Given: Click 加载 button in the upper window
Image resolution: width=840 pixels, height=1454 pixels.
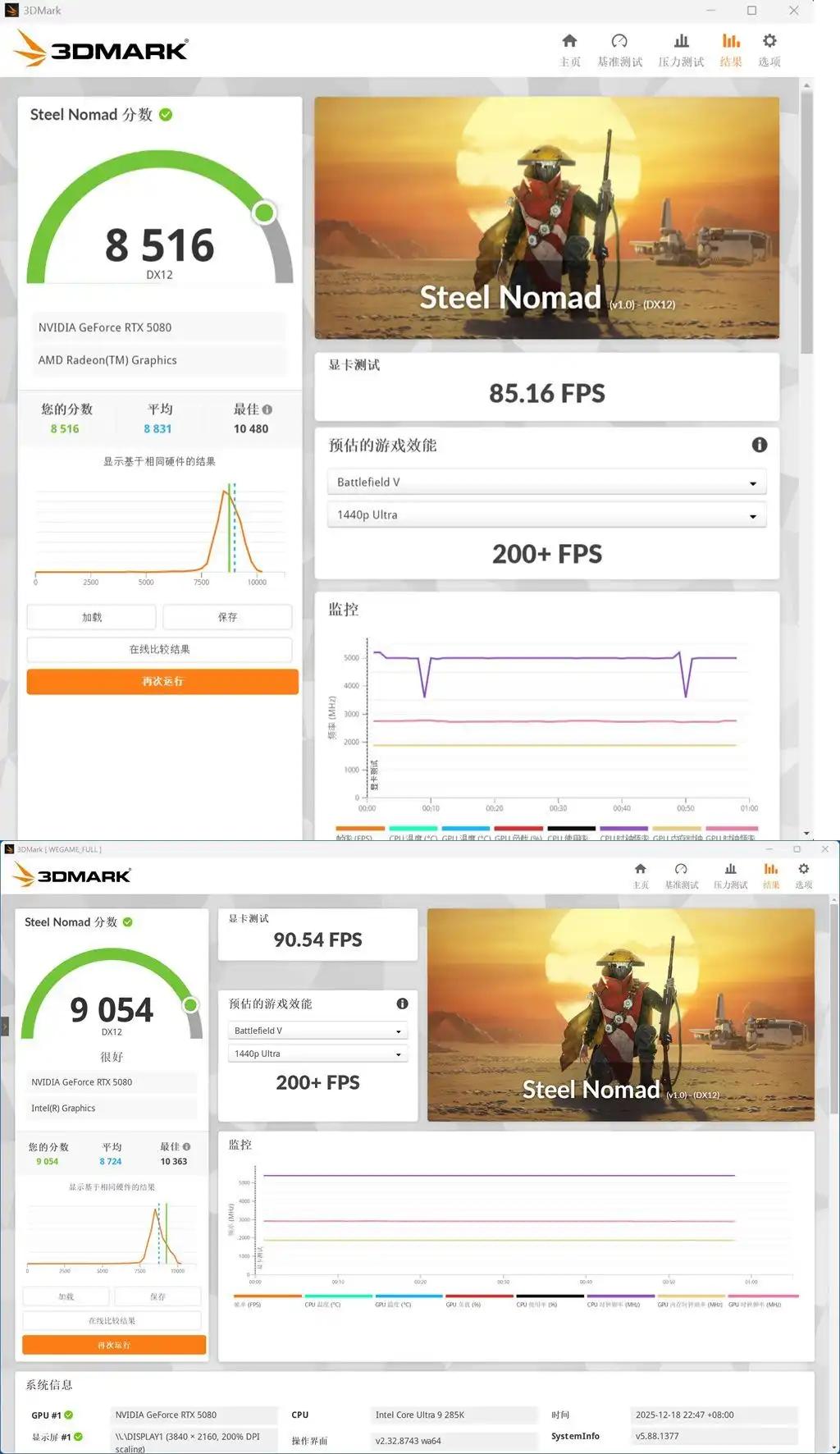Looking at the screenshot, I should point(91,617).
